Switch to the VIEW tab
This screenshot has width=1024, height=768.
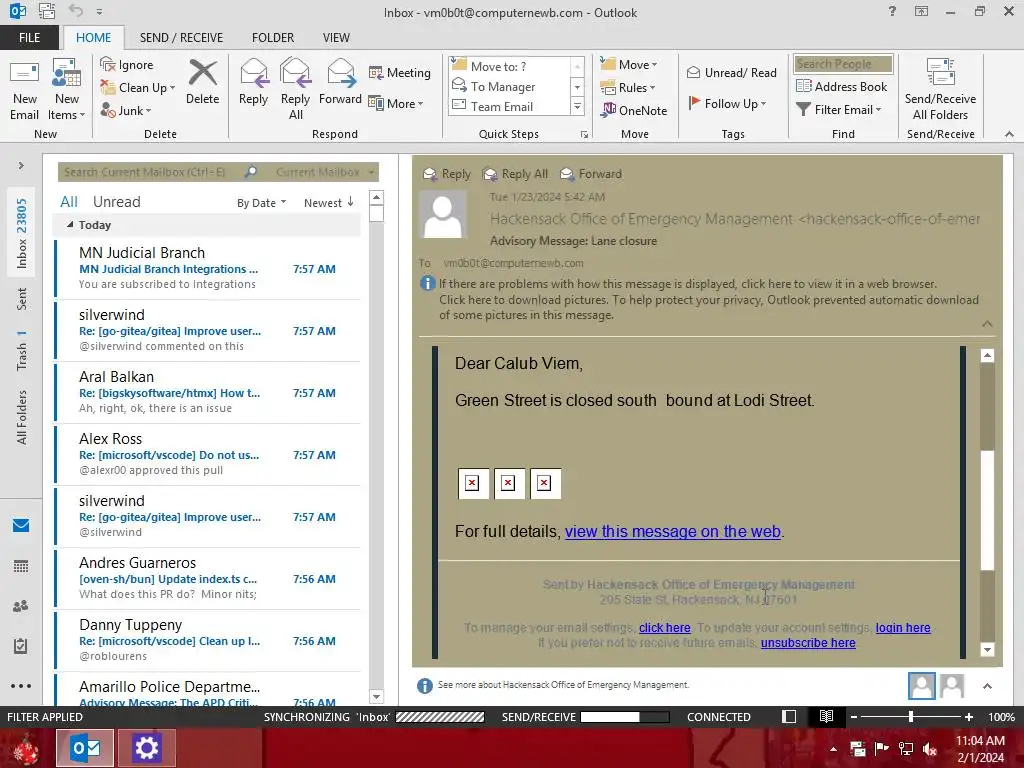[336, 38]
